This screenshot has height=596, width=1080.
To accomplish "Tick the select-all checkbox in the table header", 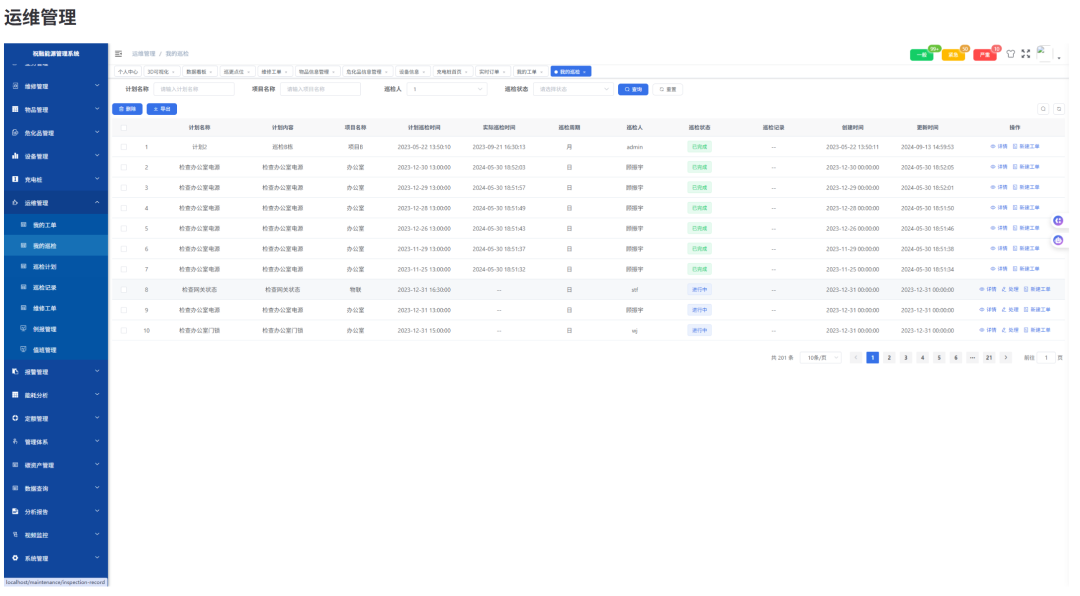I will pyautogui.click(x=124, y=127).
